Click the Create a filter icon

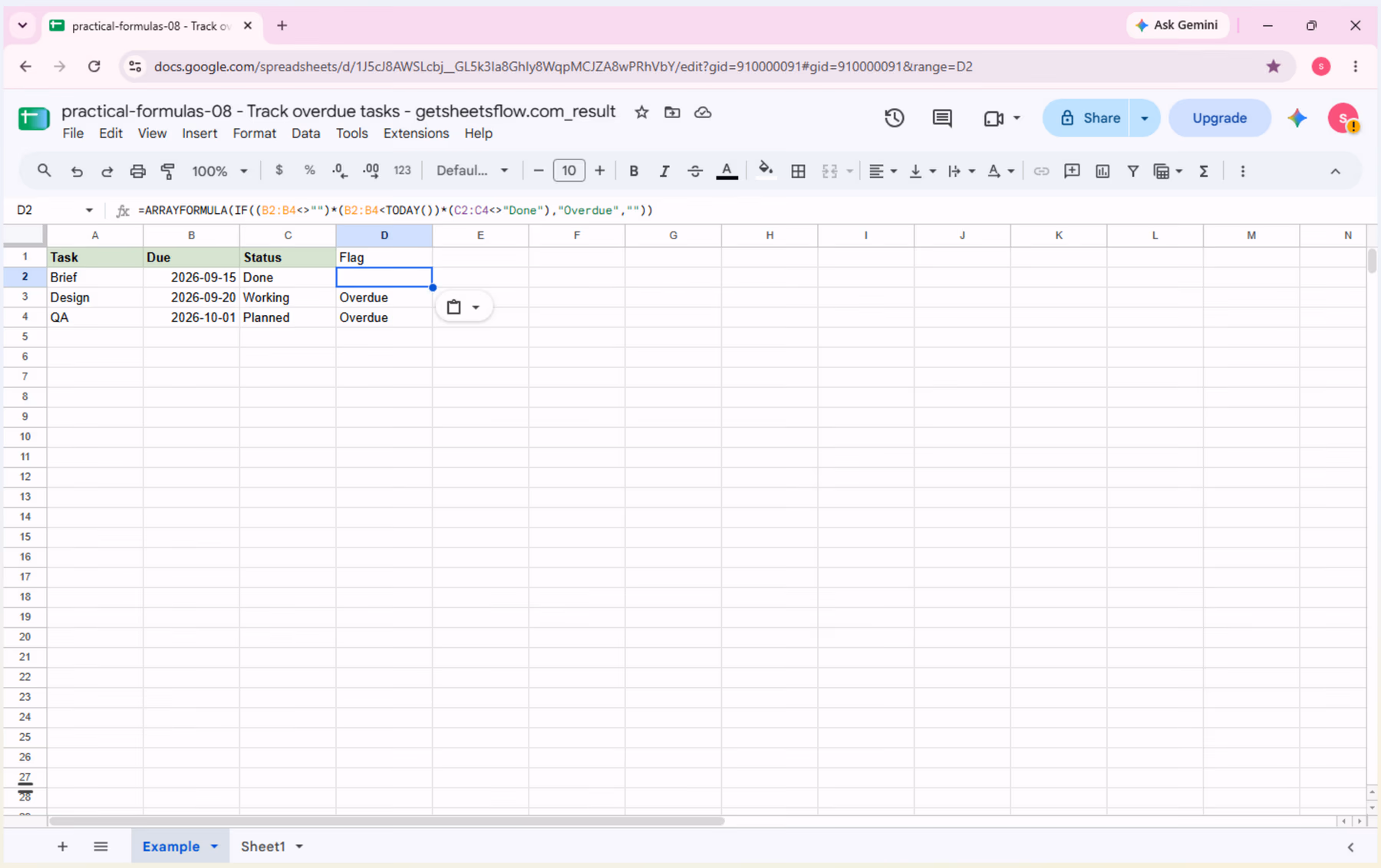[x=1132, y=171]
